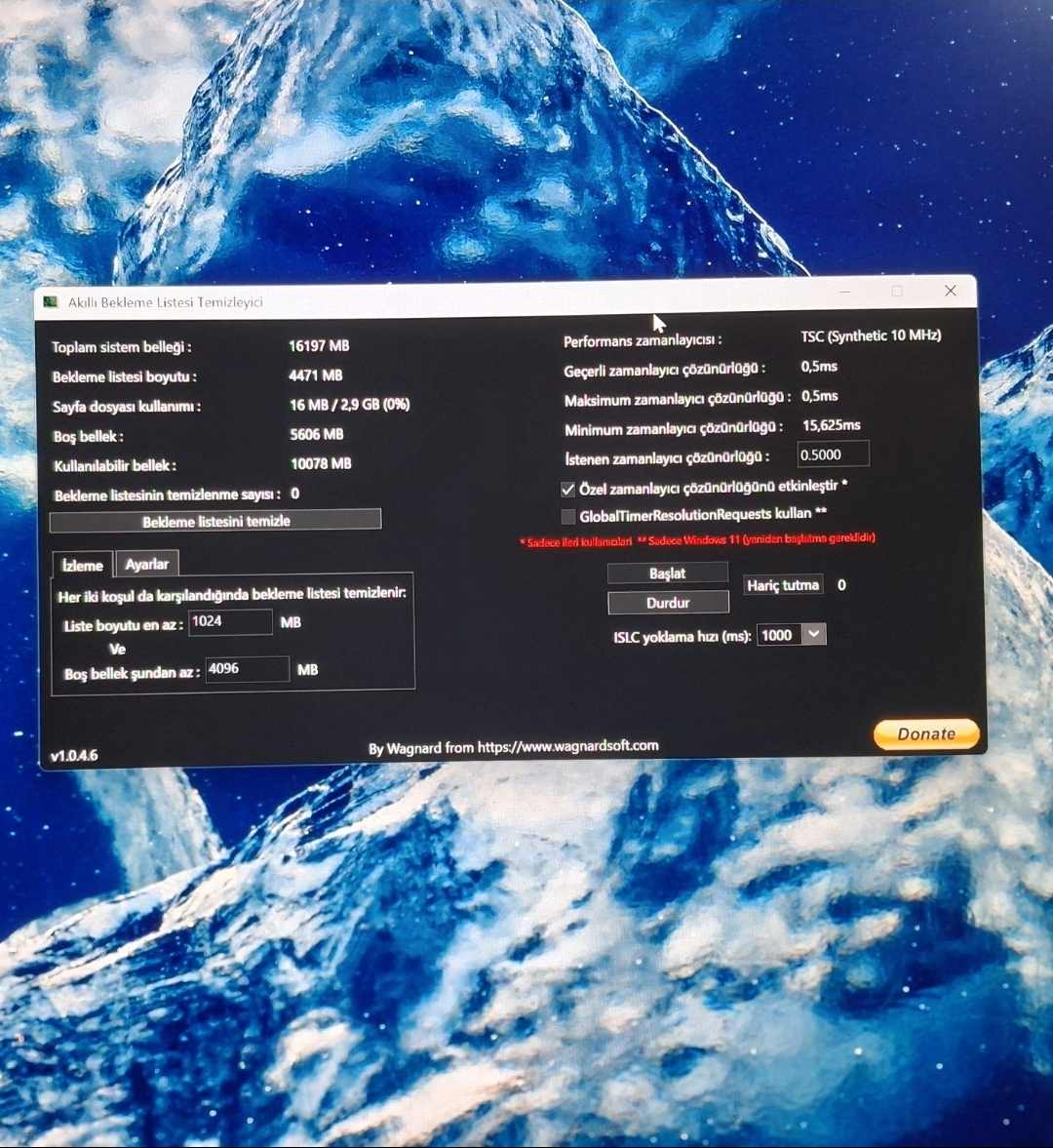Minimize the Akıllı Bekleme Listesi Temizleyici window
The height and width of the screenshot is (1148, 1053).
pos(844,292)
